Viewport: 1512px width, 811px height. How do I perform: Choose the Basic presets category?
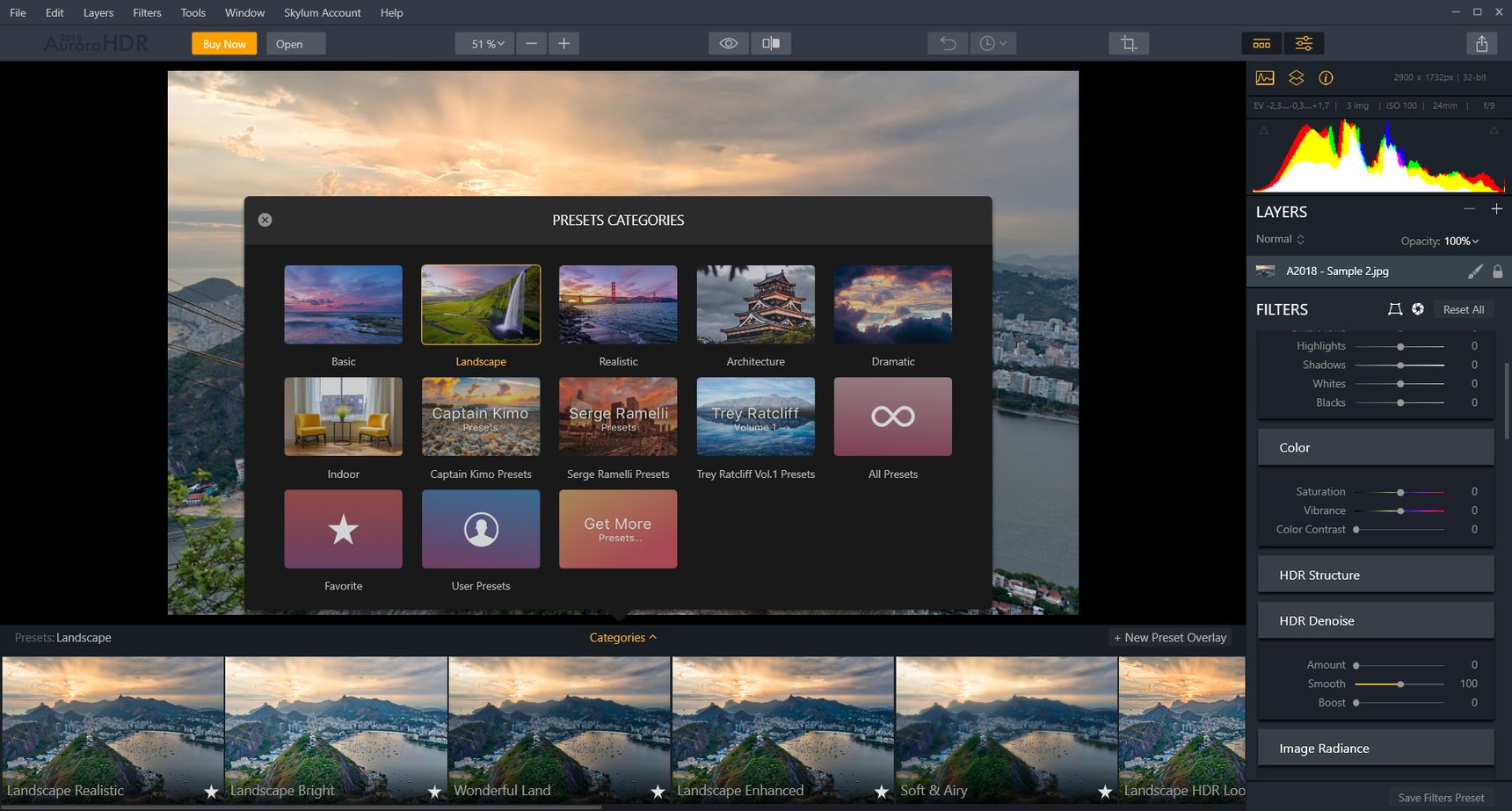[343, 305]
